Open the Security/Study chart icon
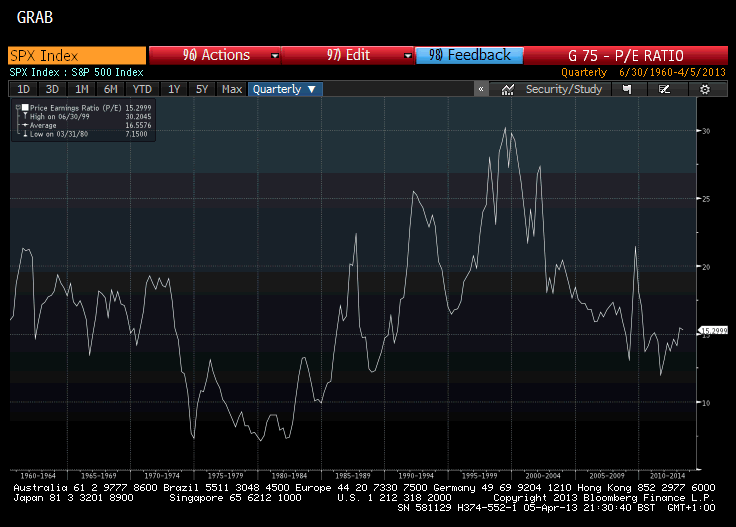Viewport: 736px width, 527px height. click(508, 89)
